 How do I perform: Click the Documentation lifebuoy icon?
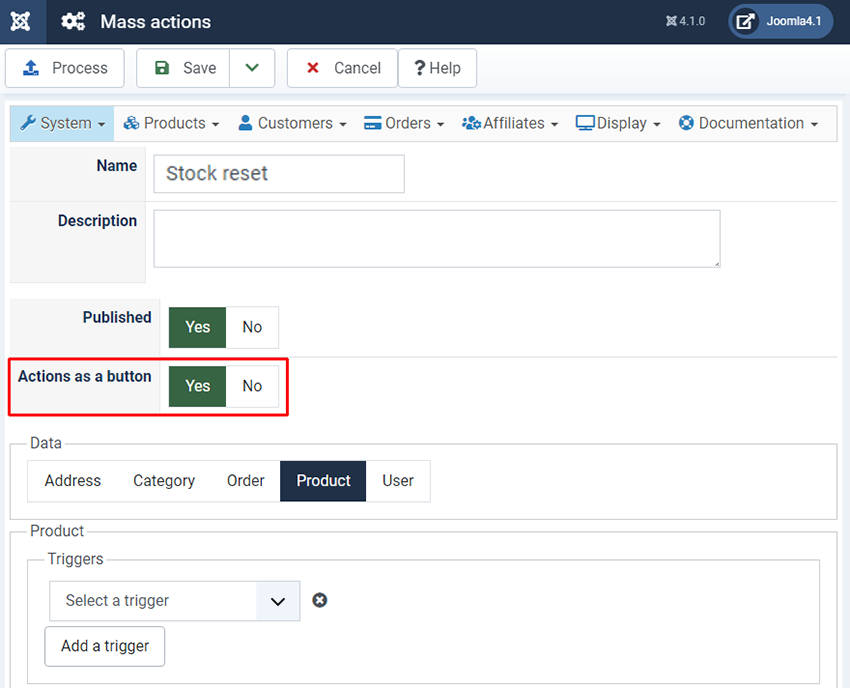(686, 123)
